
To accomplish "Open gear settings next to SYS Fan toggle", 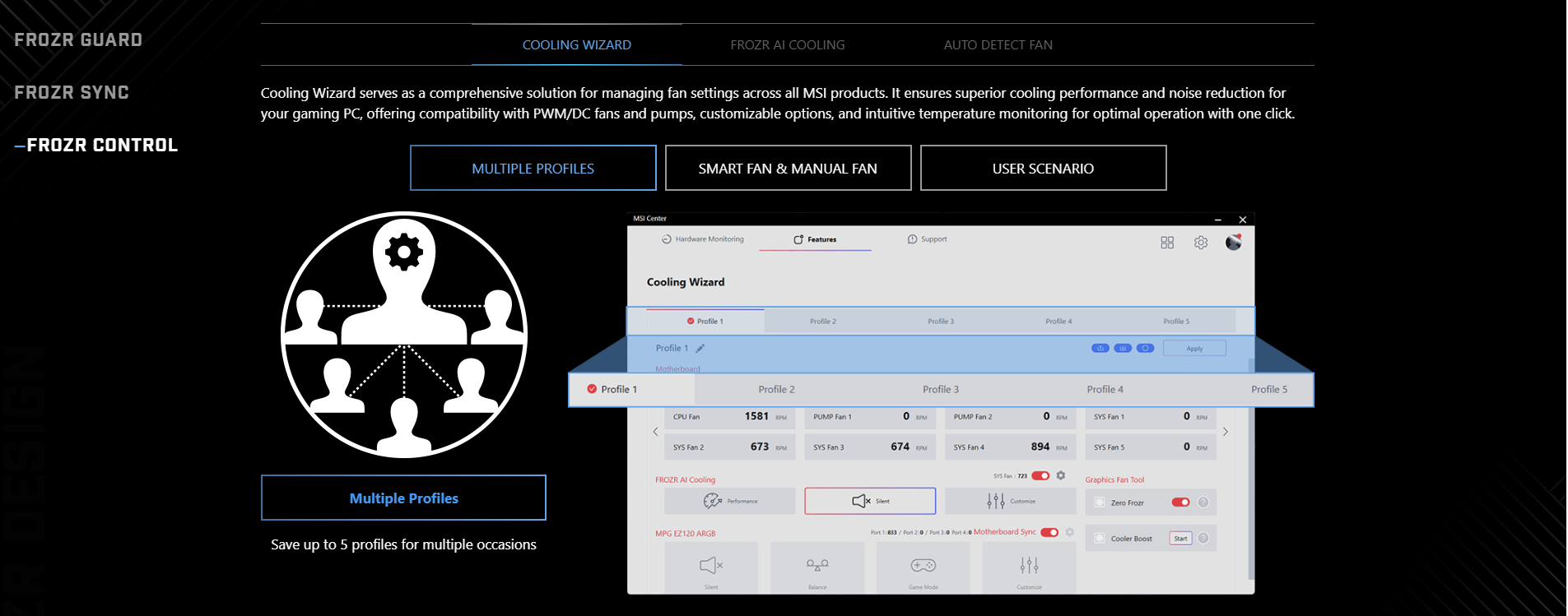I will (x=1061, y=475).
